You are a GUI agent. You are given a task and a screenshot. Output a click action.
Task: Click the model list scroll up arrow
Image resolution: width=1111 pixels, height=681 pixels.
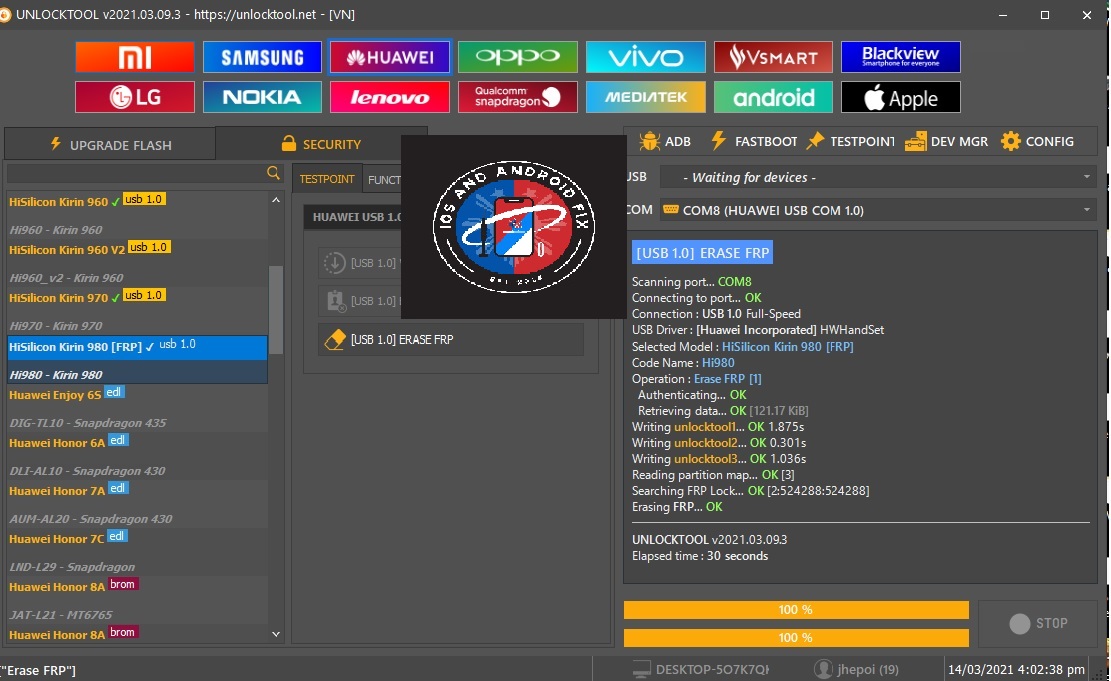pyautogui.click(x=276, y=201)
